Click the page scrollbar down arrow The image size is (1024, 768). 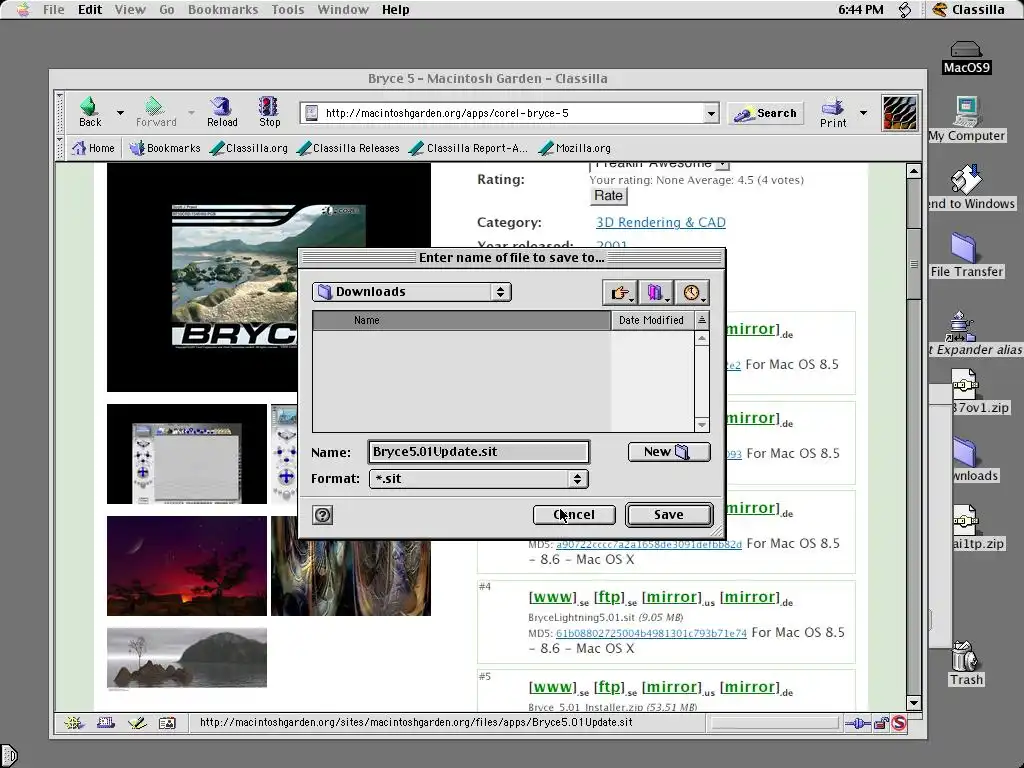(914, 703)
